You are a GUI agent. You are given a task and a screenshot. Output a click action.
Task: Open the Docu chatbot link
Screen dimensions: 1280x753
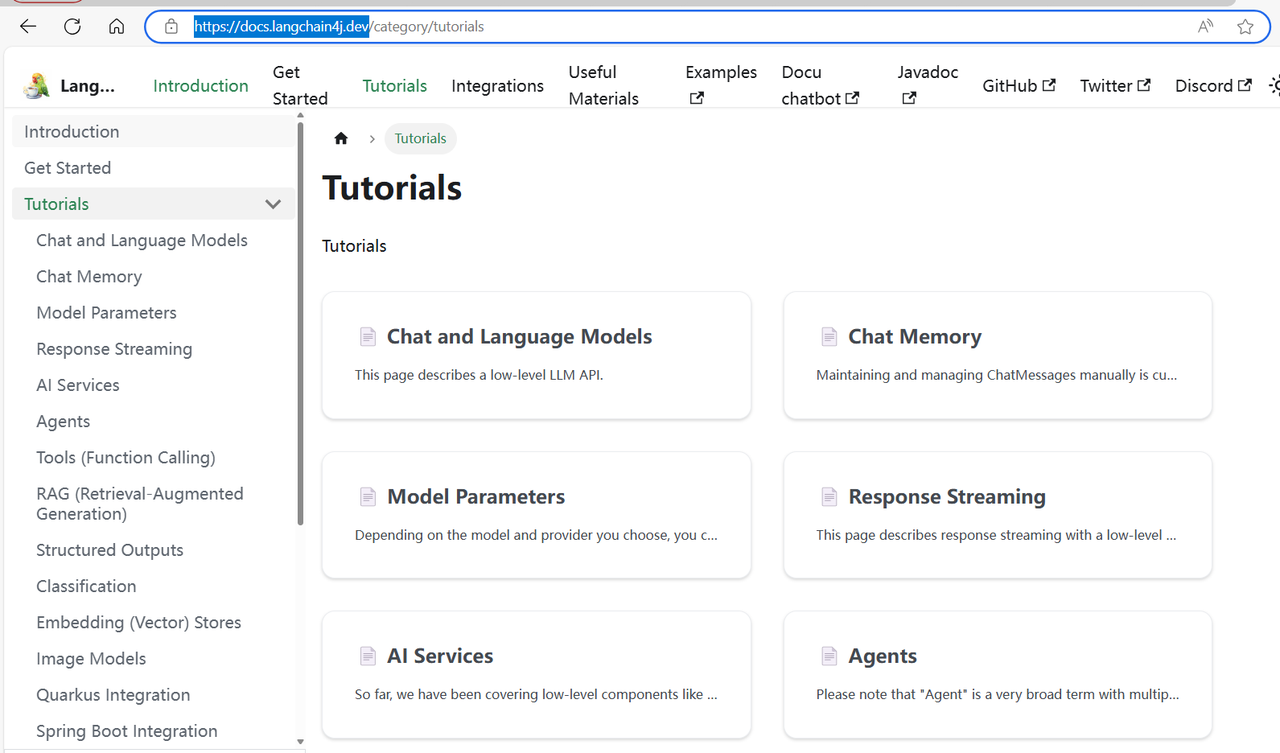click(820, 86)
